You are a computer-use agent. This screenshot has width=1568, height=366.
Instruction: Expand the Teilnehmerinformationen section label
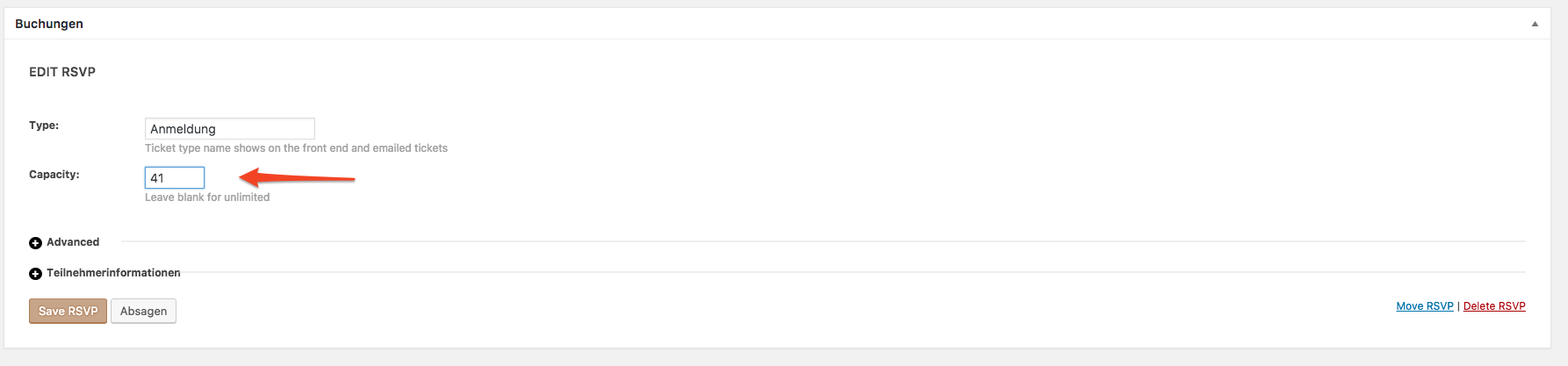113,273
